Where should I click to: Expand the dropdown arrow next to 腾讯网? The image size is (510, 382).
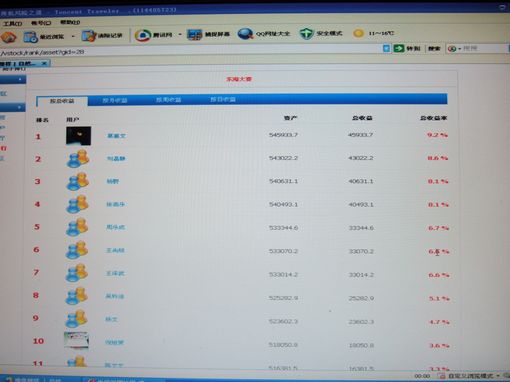pos(180,34)
